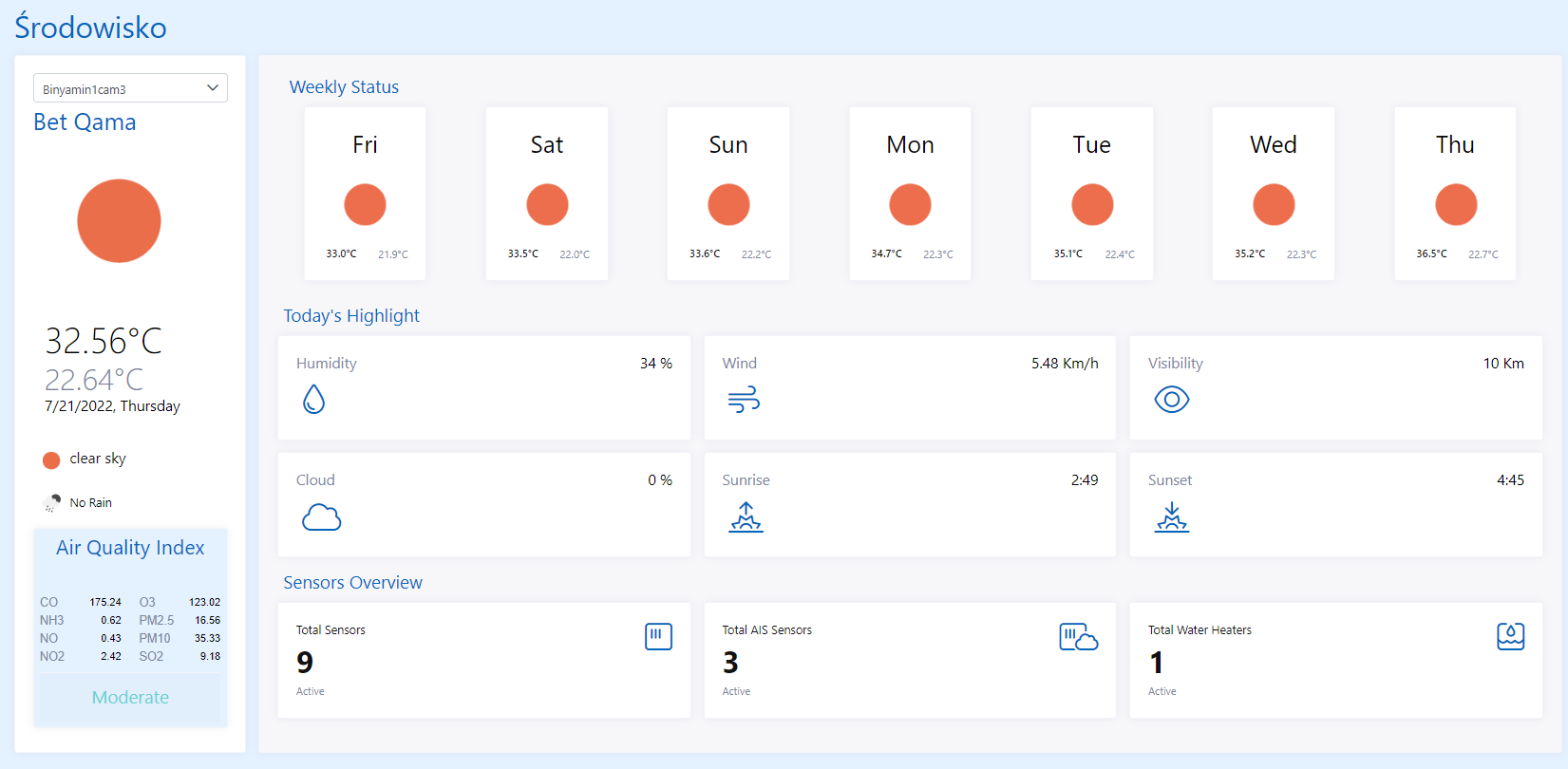The height and width of the screenshot is (769, 1568).
Task: Click the Visibility eye icon
Action: coord(1171,400)
